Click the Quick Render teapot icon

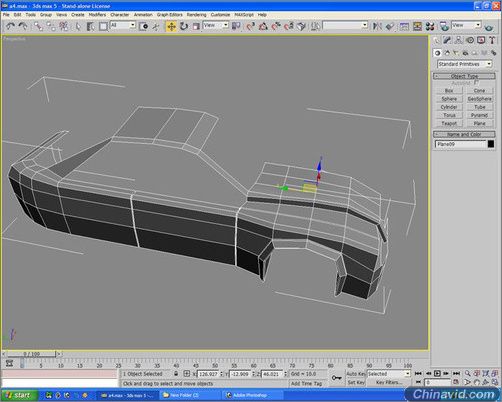(x=489, y=27)
